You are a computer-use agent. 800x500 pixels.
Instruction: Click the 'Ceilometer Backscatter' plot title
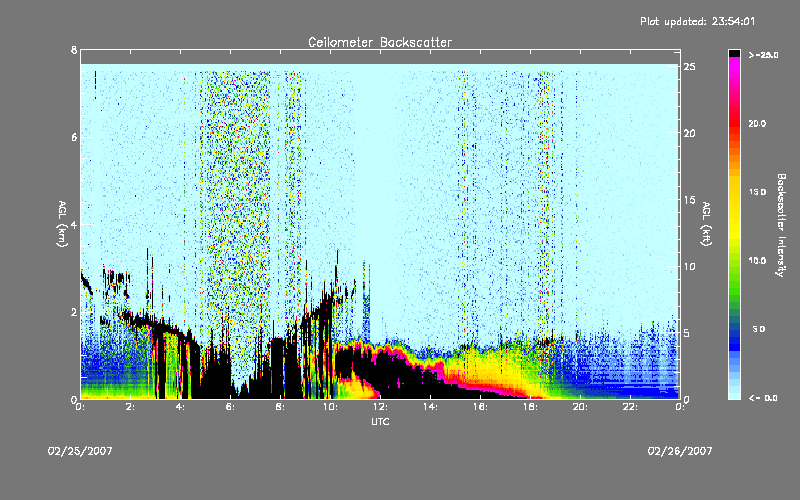coord(380,42)
